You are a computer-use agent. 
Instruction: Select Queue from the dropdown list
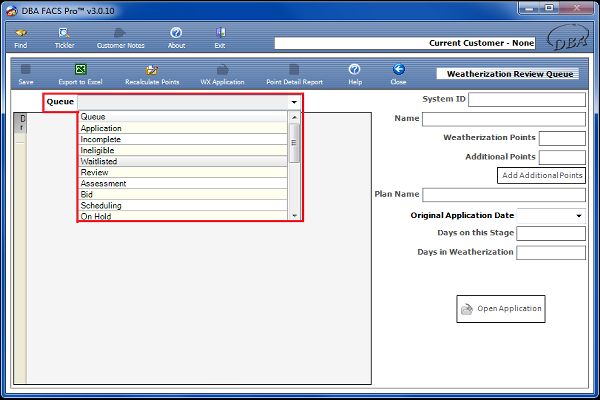(183, 117)
